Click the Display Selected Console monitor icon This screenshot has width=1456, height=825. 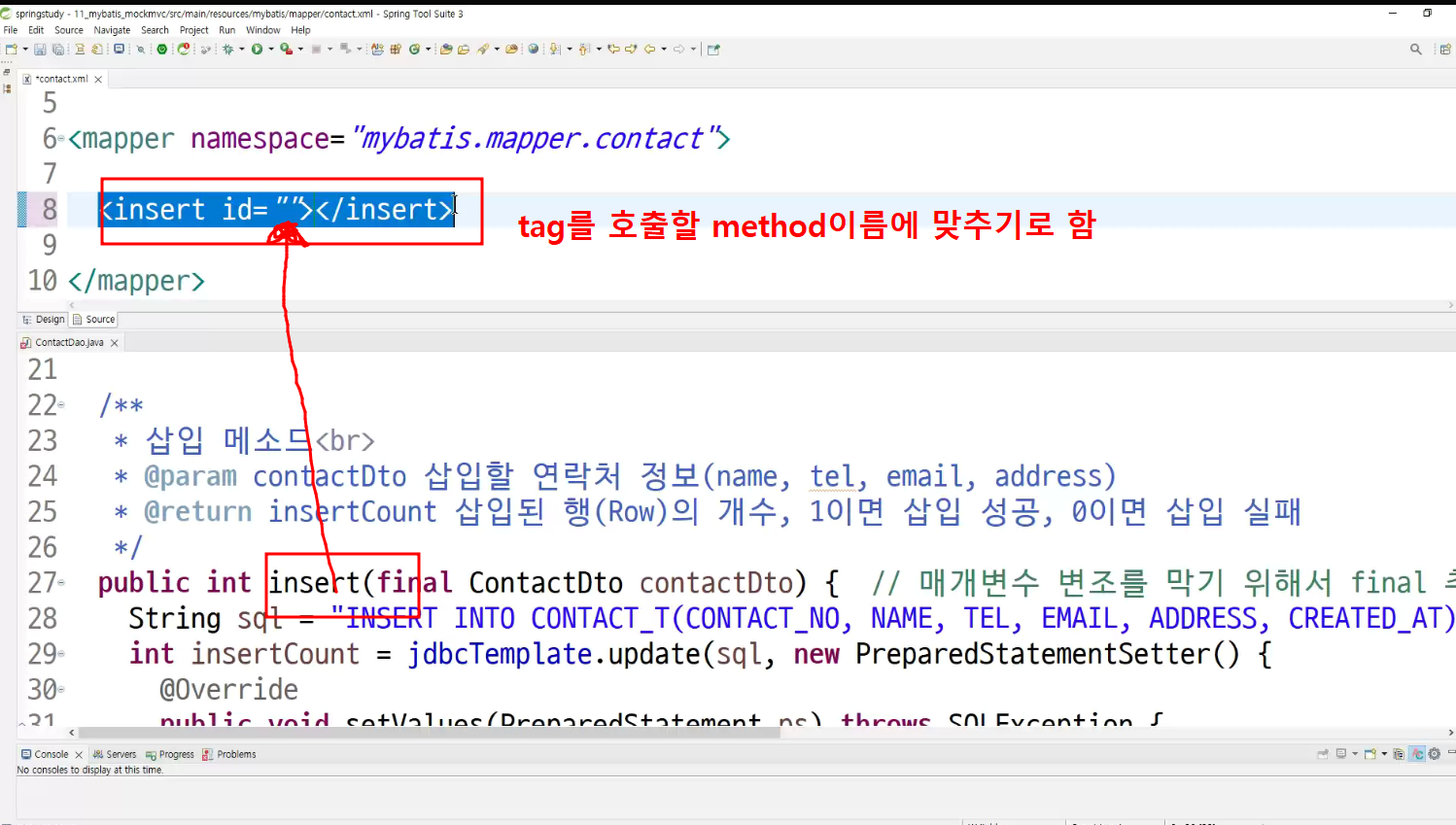(1340, 753)
